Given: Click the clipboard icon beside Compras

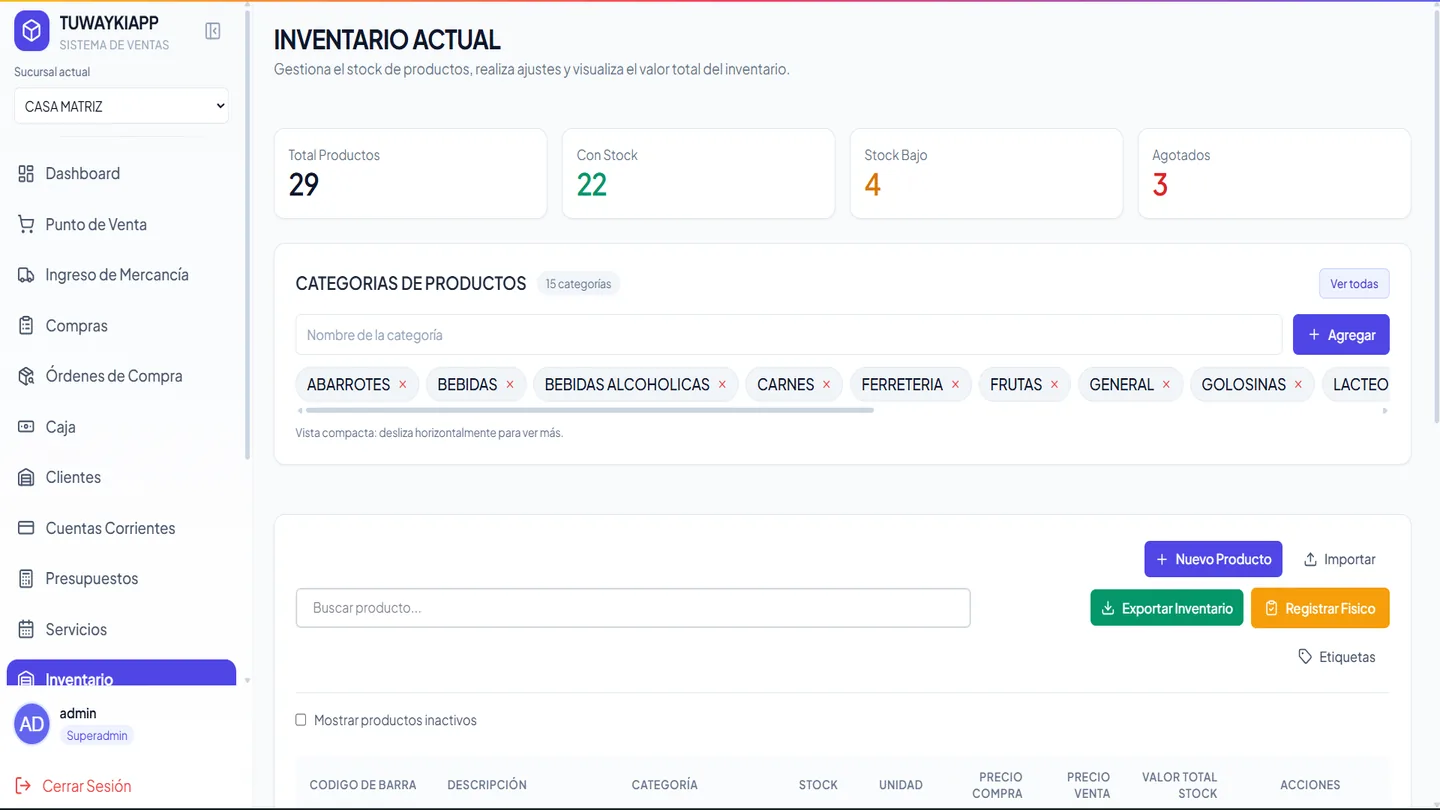Looking at the screenshot, I should coord(26,325).
